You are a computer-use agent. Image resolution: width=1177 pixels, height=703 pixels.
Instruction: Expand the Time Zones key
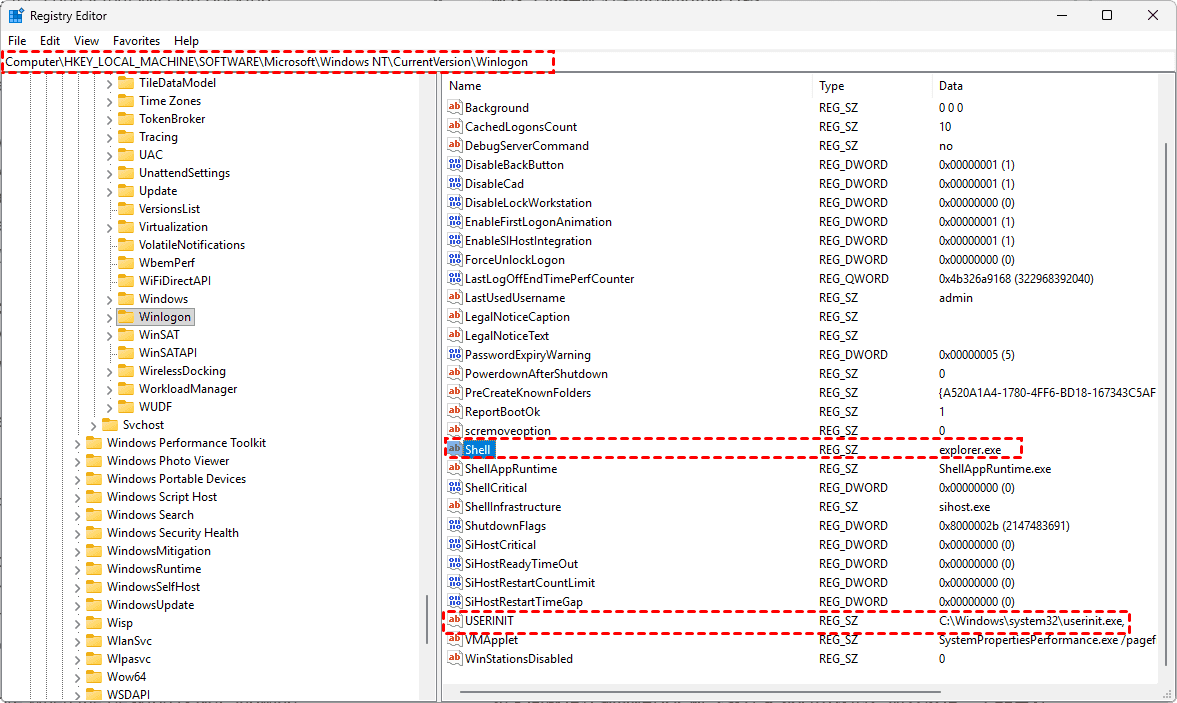[110, 101]
